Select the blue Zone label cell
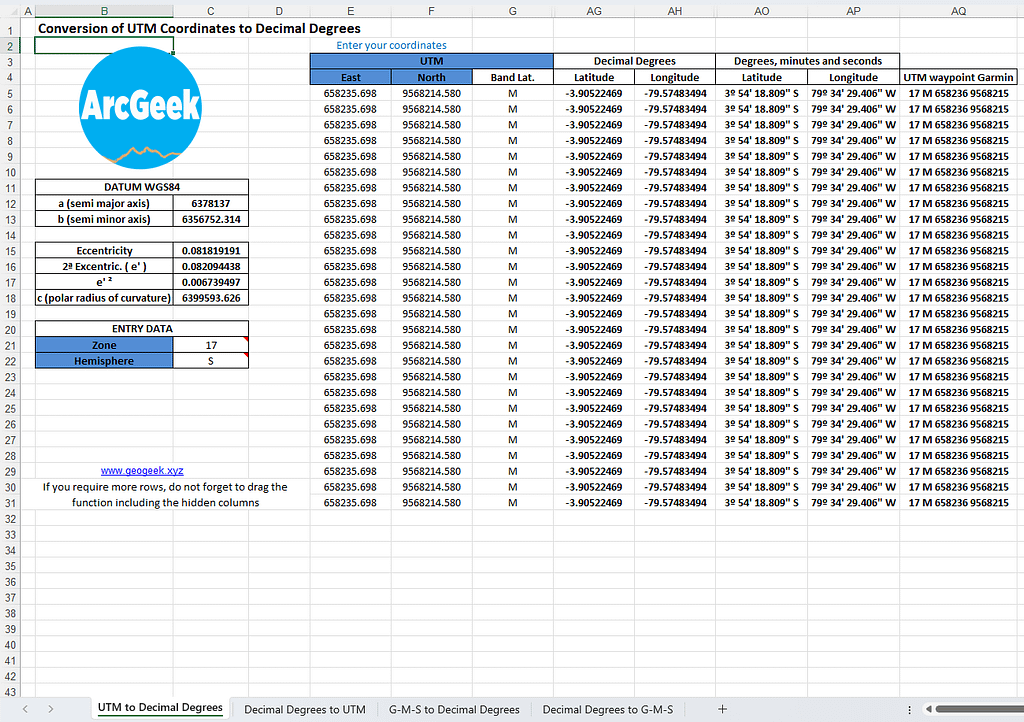 pos(104,345)
